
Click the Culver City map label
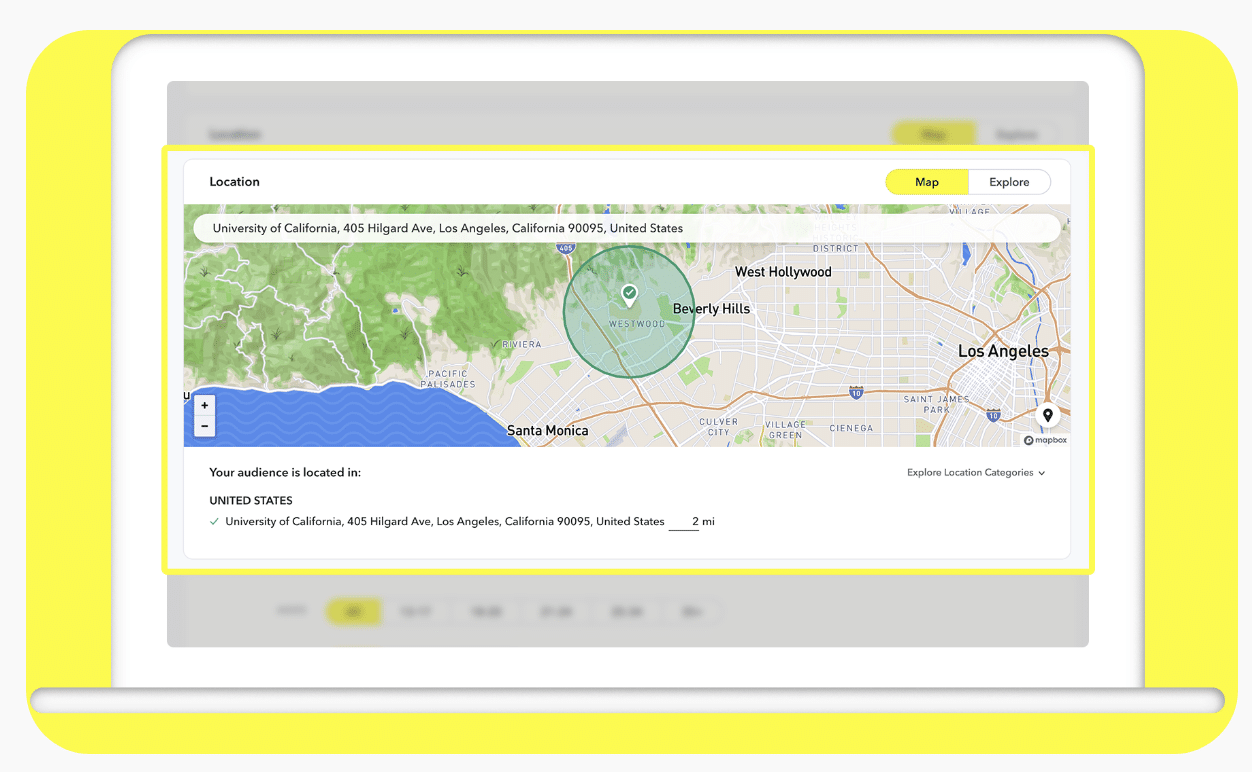click(718, 427)
